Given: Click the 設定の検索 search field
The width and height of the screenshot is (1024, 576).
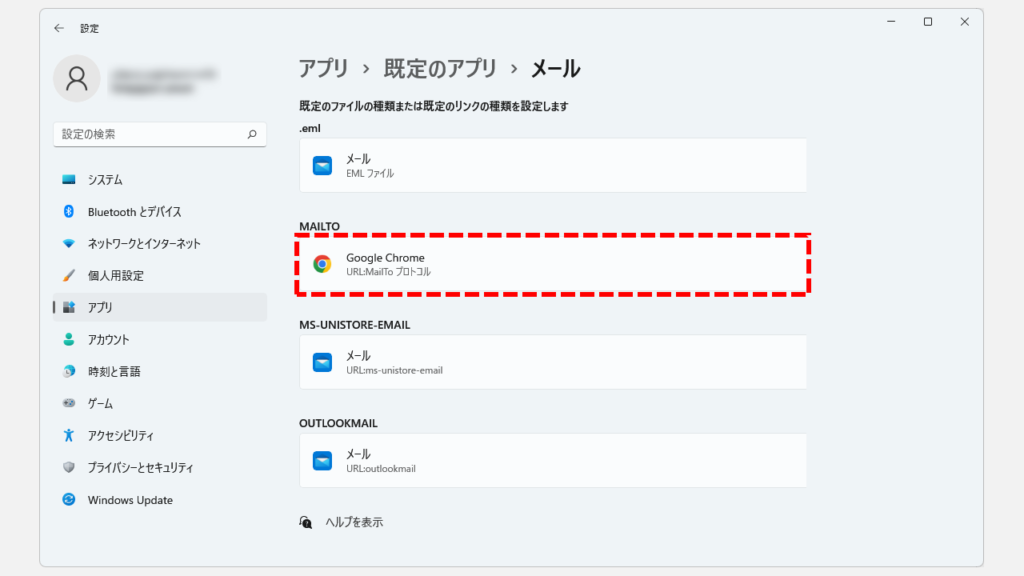Looking at the screenshot, I should pos(150,134).
